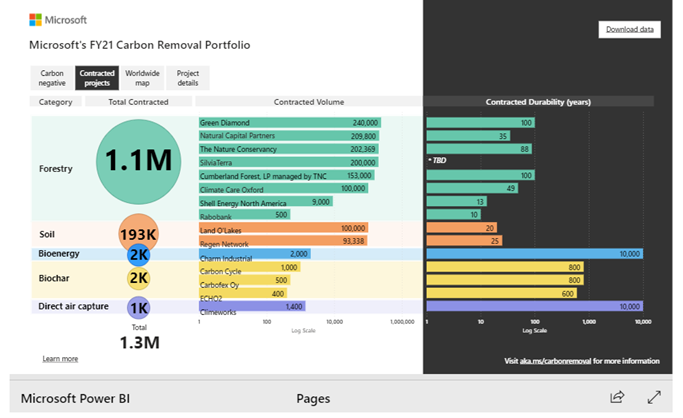
Task: Click the Forestry category label
Action: [56, 169]
